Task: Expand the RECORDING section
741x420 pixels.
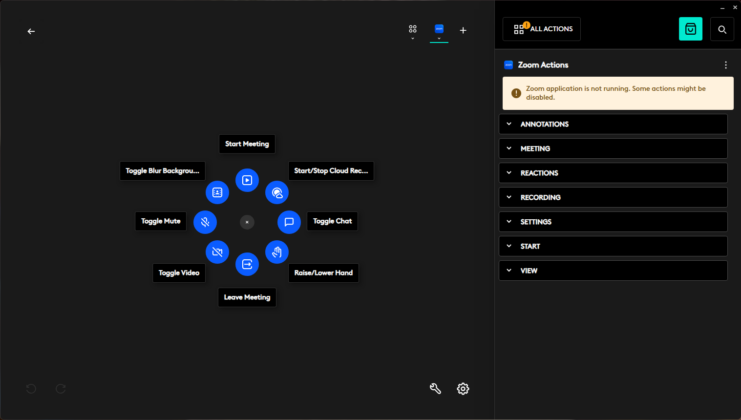Action: (613, 197)
